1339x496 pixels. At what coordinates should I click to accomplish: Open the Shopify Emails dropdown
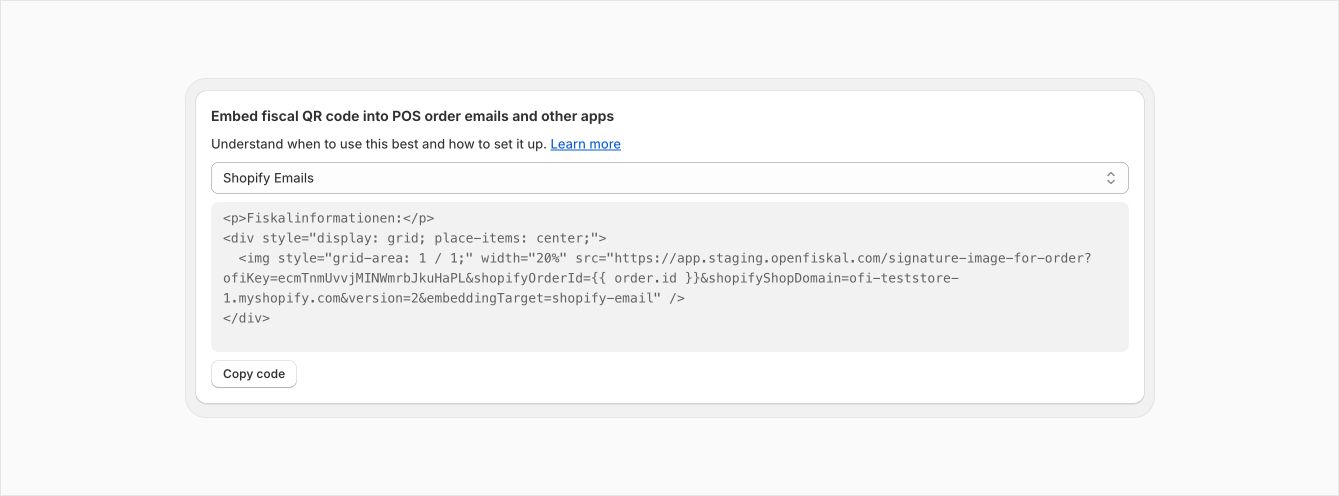669,178
